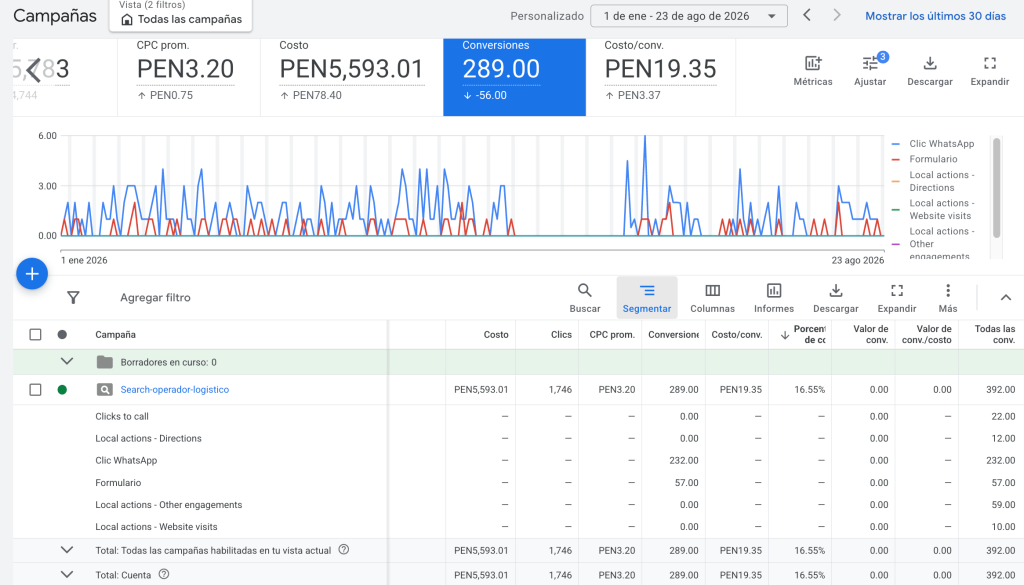Screen dimensions: 1024x585
Task: Open the Segmentar menu
Action: point(647,298)
